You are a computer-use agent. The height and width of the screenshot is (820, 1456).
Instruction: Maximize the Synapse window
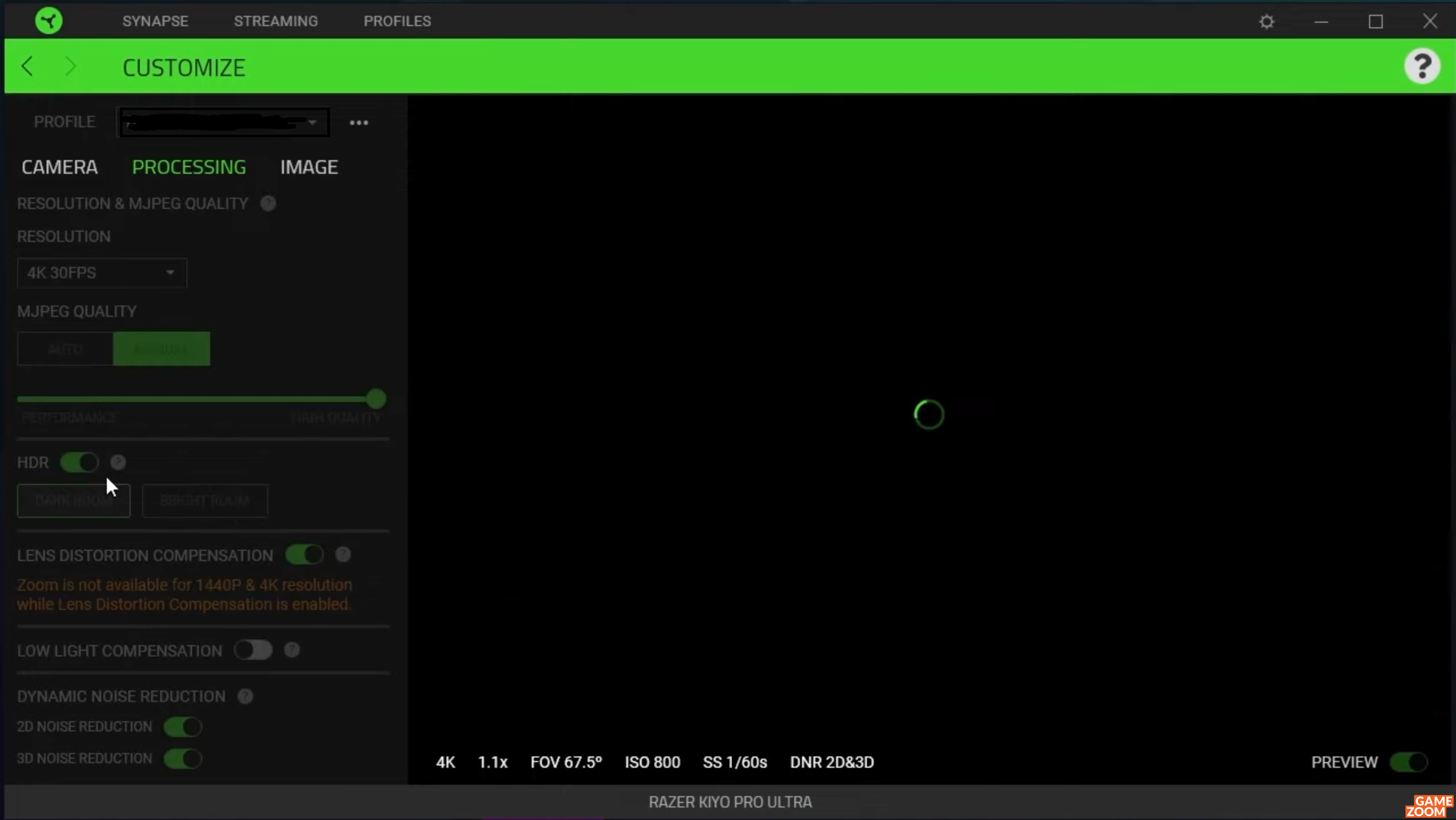[x=1375, y=22]
